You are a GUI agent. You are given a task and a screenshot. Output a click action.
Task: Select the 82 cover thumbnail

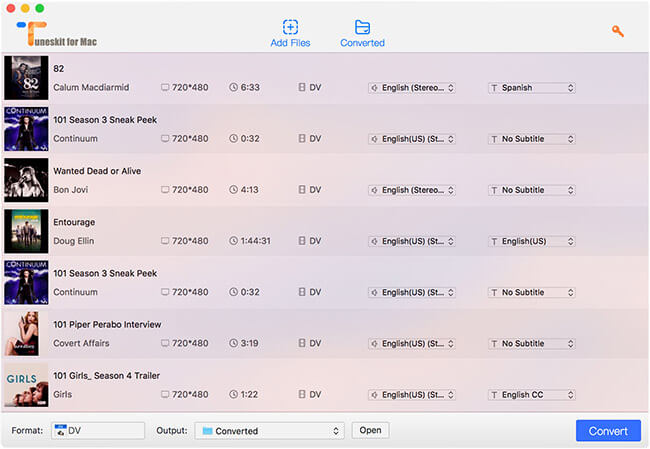click(26, 78)
